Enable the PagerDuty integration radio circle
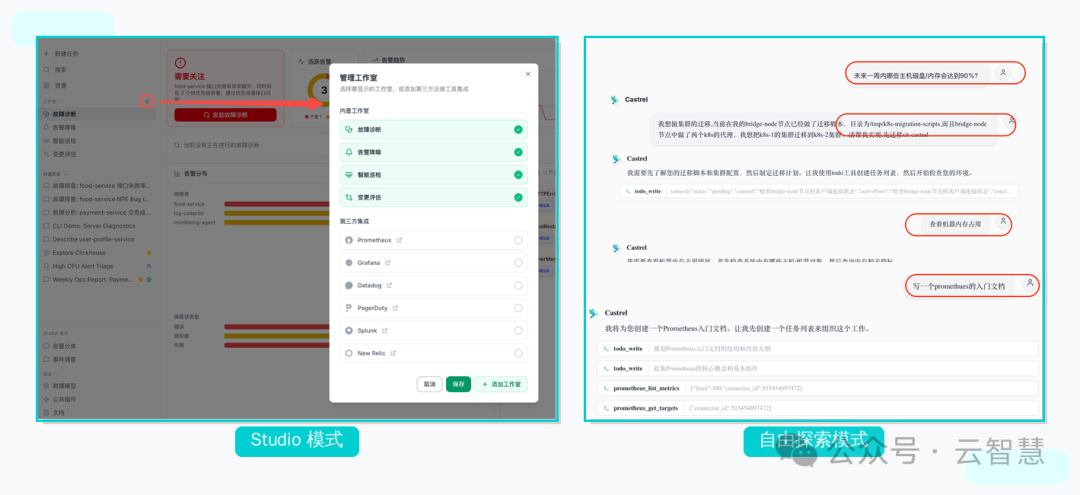This screenshot has height=495, width=1080. point(518,308)
